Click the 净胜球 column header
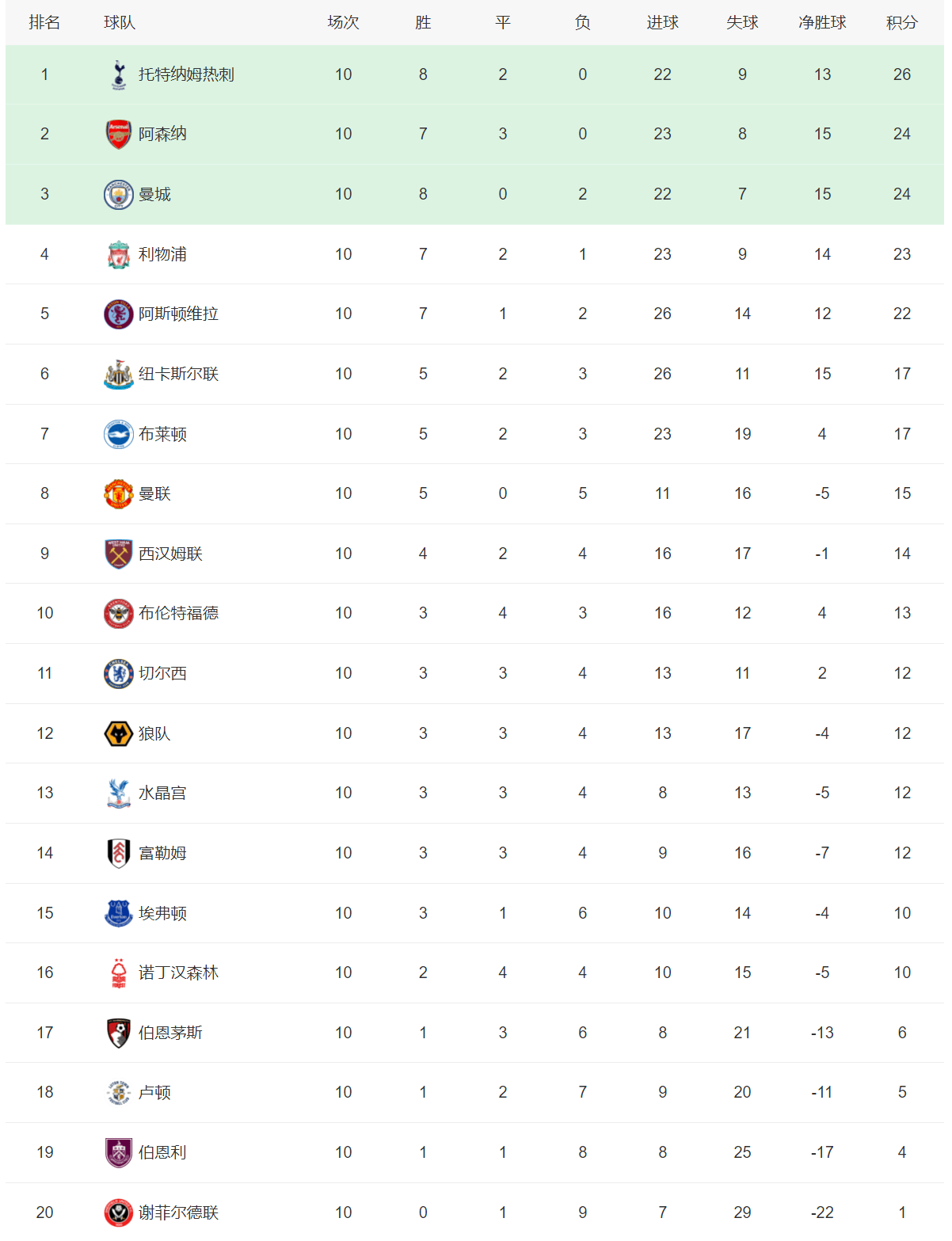Screen dimensions: 952x1241 (822, 22)
